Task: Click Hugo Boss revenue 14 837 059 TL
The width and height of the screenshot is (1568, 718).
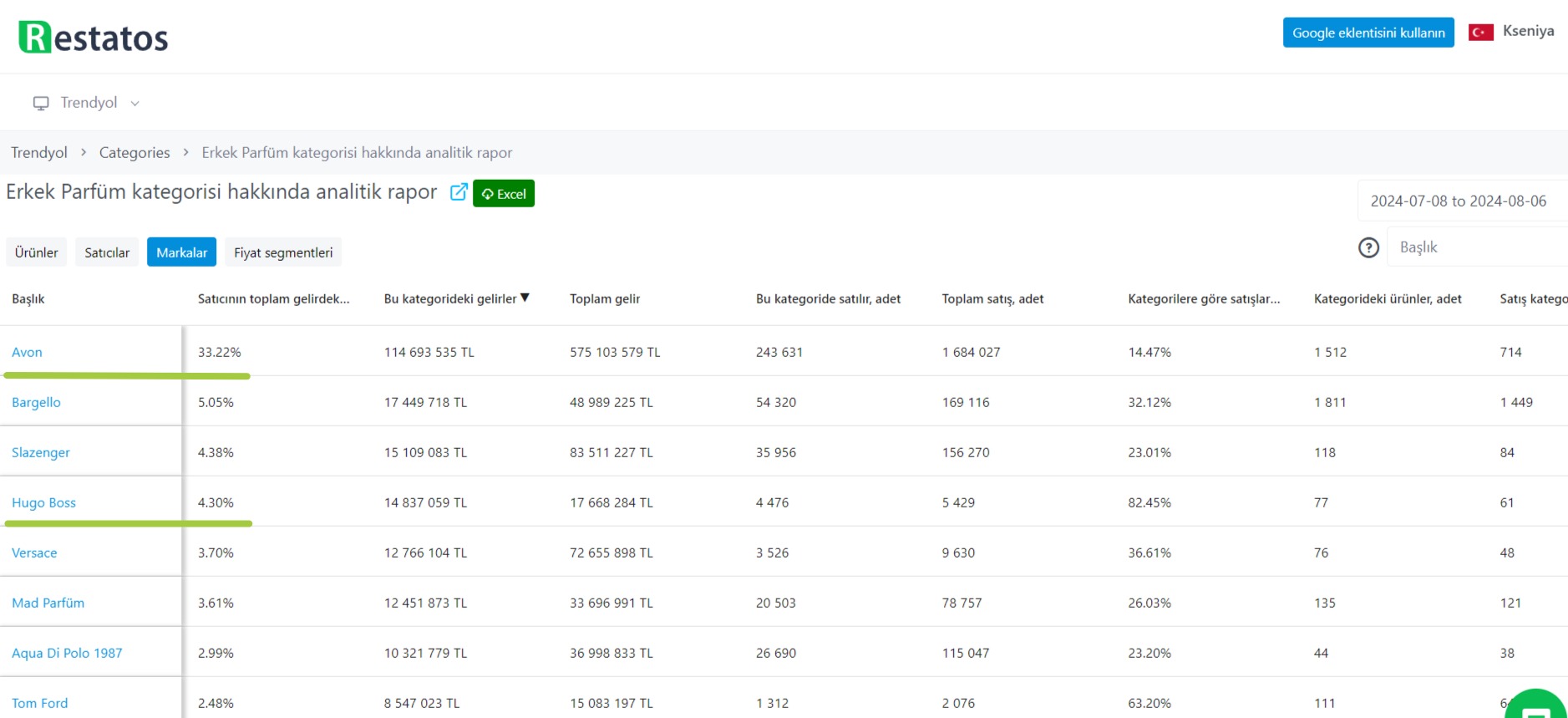Action: click(425, 502)
